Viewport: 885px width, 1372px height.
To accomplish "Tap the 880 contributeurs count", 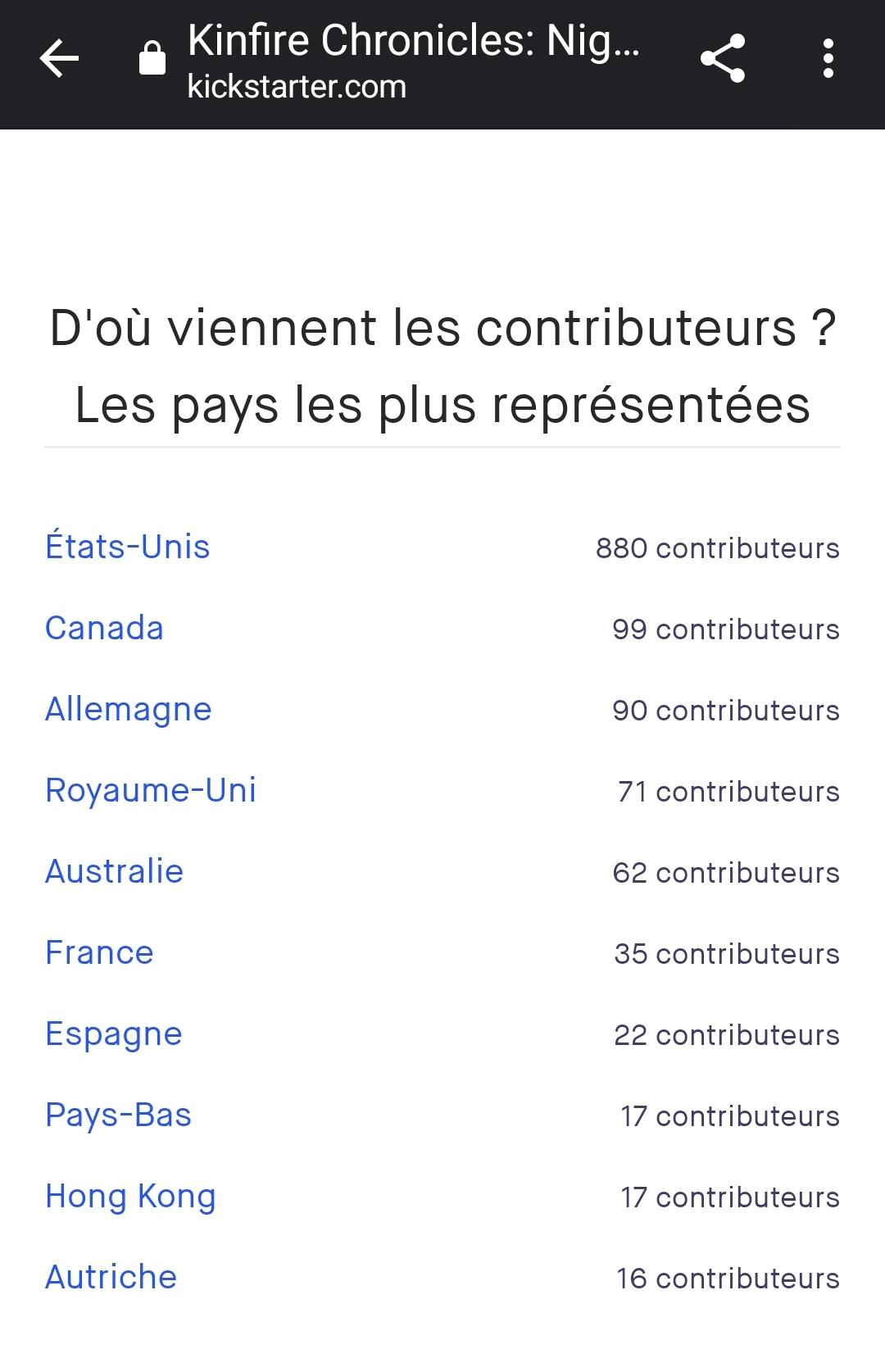I will pyautogui.click(x=717, y=548).
